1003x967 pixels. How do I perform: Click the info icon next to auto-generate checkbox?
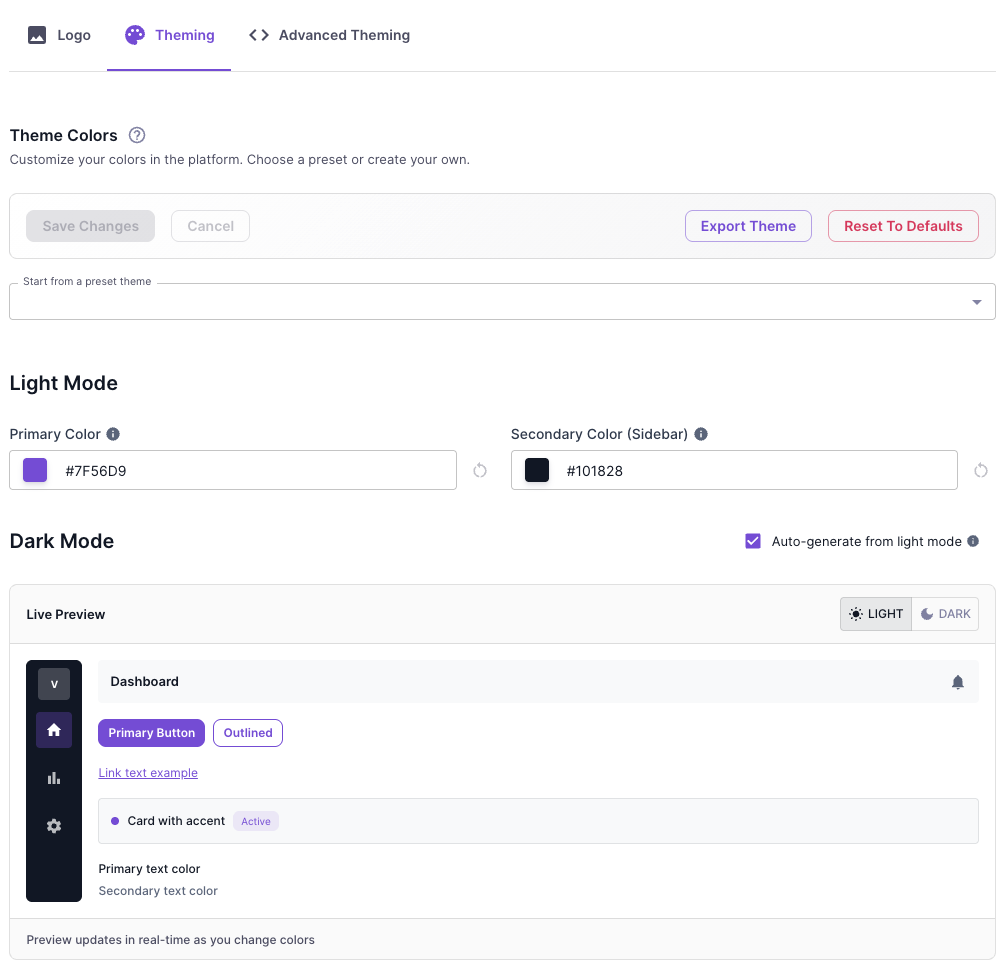[x=971, y=540]
